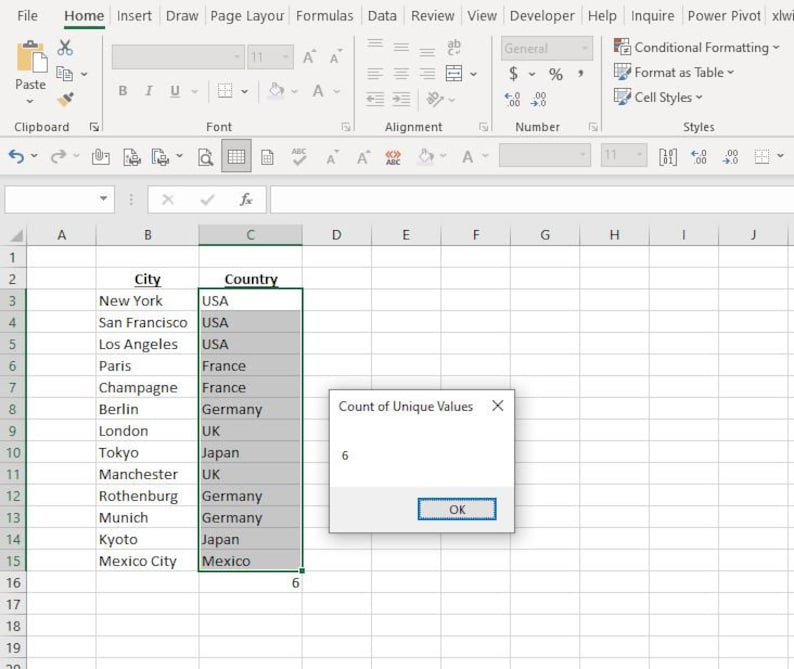Image resolution: width=794 pixels, height=669 pixels.
Task: Click the Copy icon in Clipboard
Action: pyautogui.click(x=64, y=73)
